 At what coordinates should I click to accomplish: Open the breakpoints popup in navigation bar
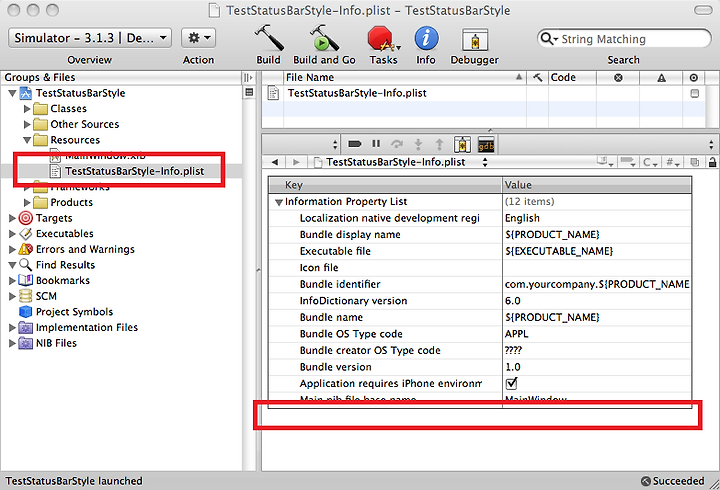[627, 162]
